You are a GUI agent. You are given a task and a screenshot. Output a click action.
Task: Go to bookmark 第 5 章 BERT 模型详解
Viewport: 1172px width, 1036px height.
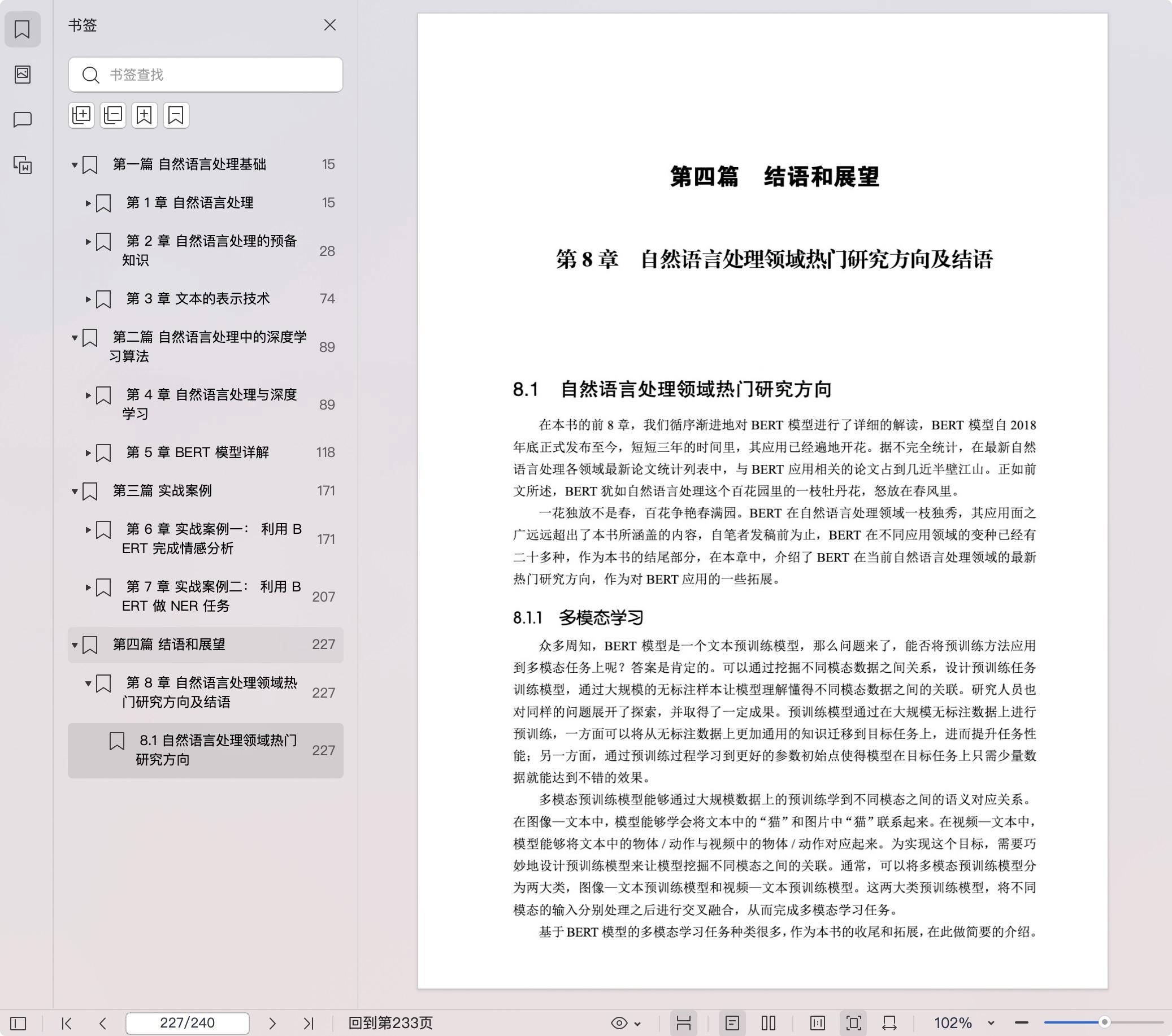coord(198,452)
